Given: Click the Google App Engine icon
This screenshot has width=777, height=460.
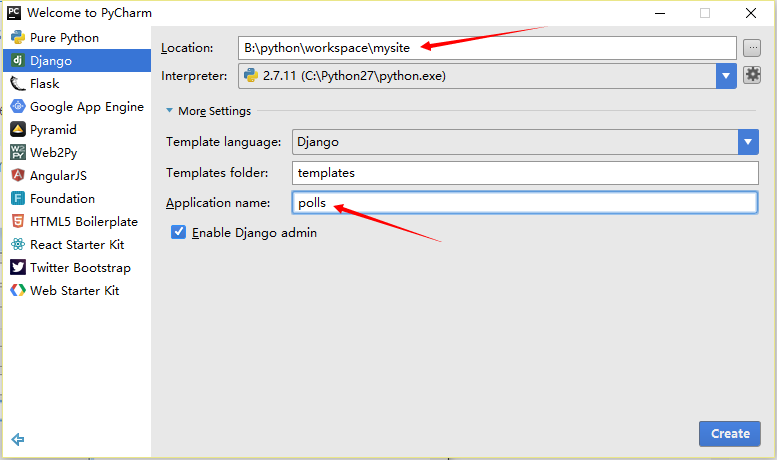Looking at the screenshot, I should coord(18,107).
